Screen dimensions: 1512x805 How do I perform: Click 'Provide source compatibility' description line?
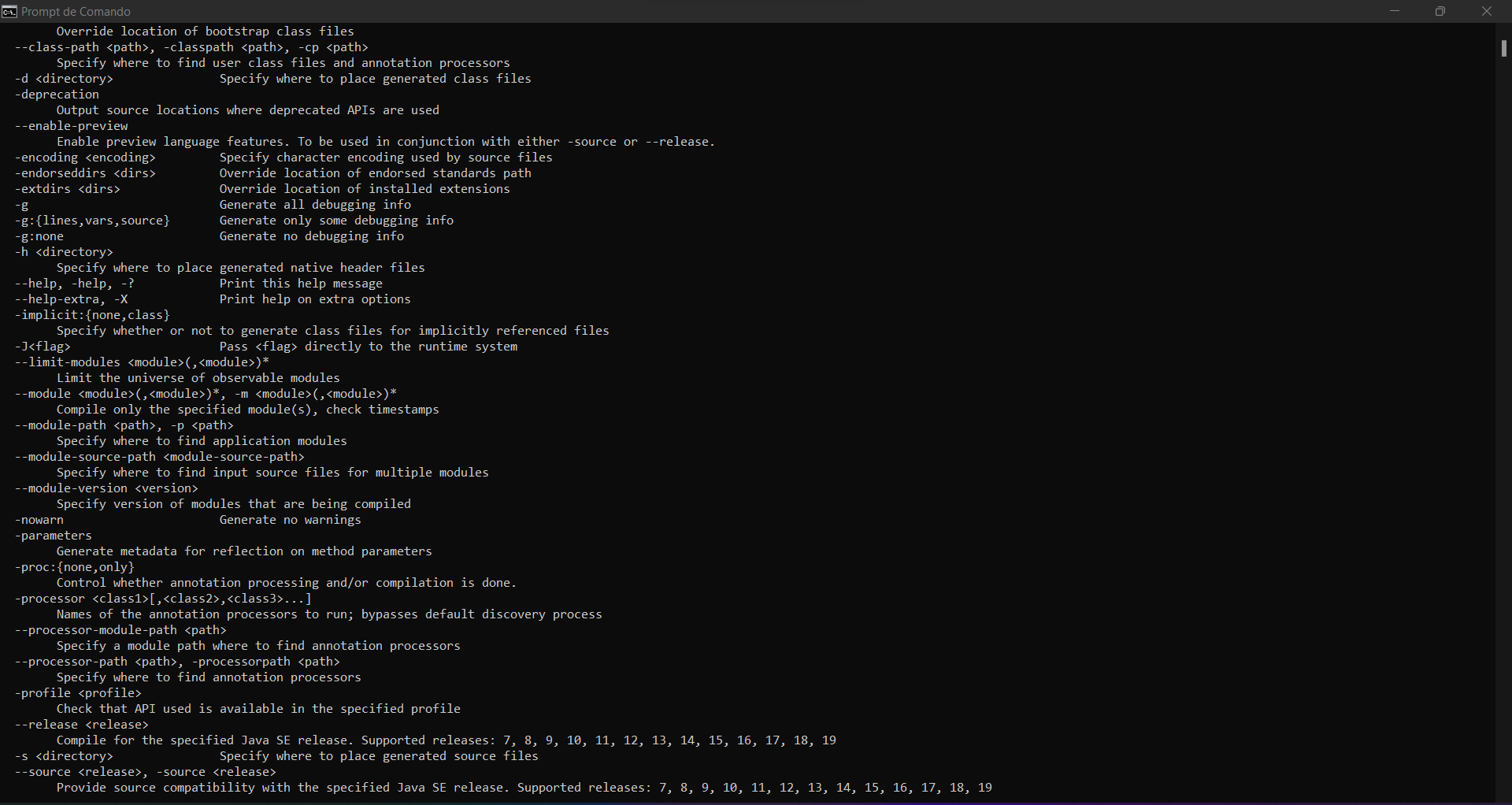pos(524,788)
